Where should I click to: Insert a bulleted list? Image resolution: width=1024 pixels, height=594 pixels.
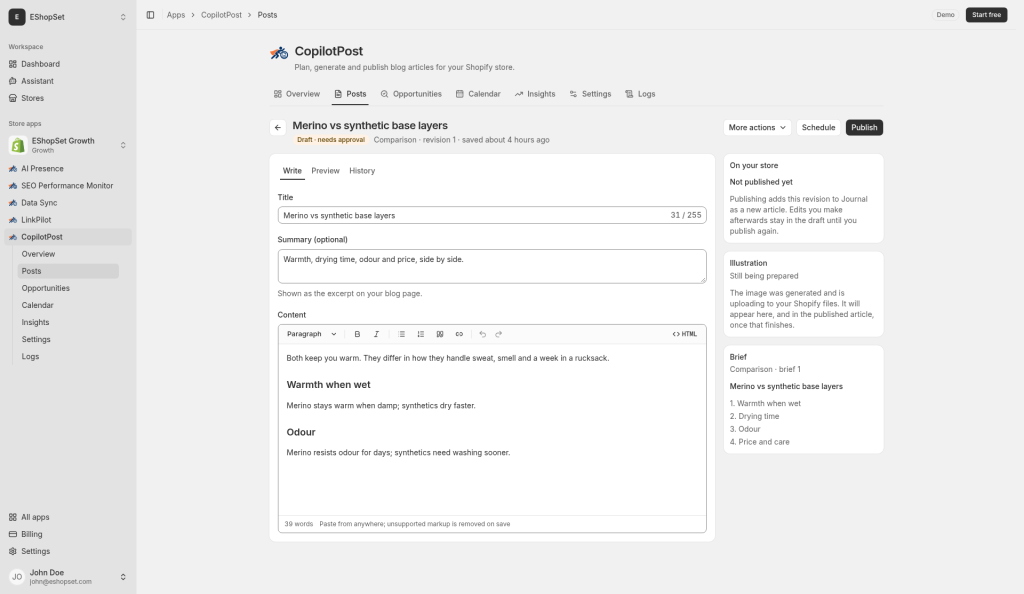(x=402, y=334)
